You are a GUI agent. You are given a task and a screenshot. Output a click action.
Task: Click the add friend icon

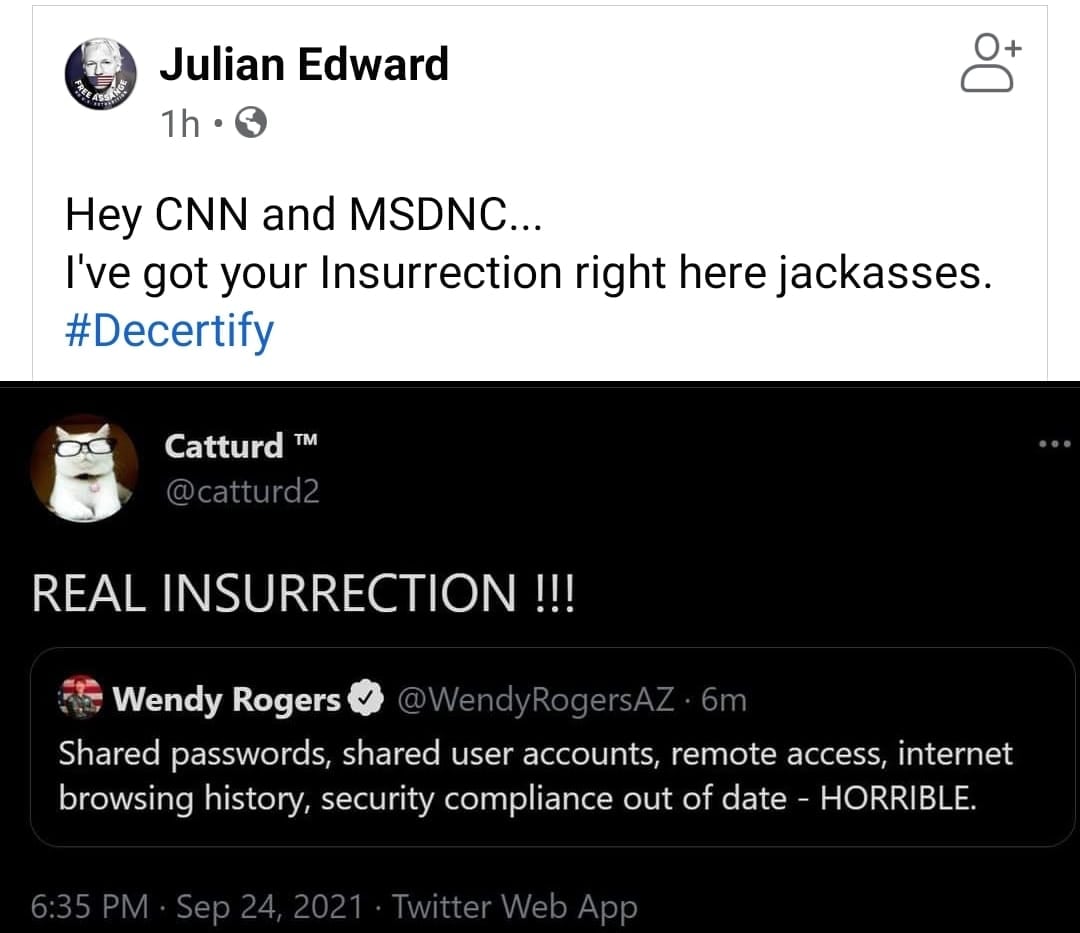click(x=989, y=63)
